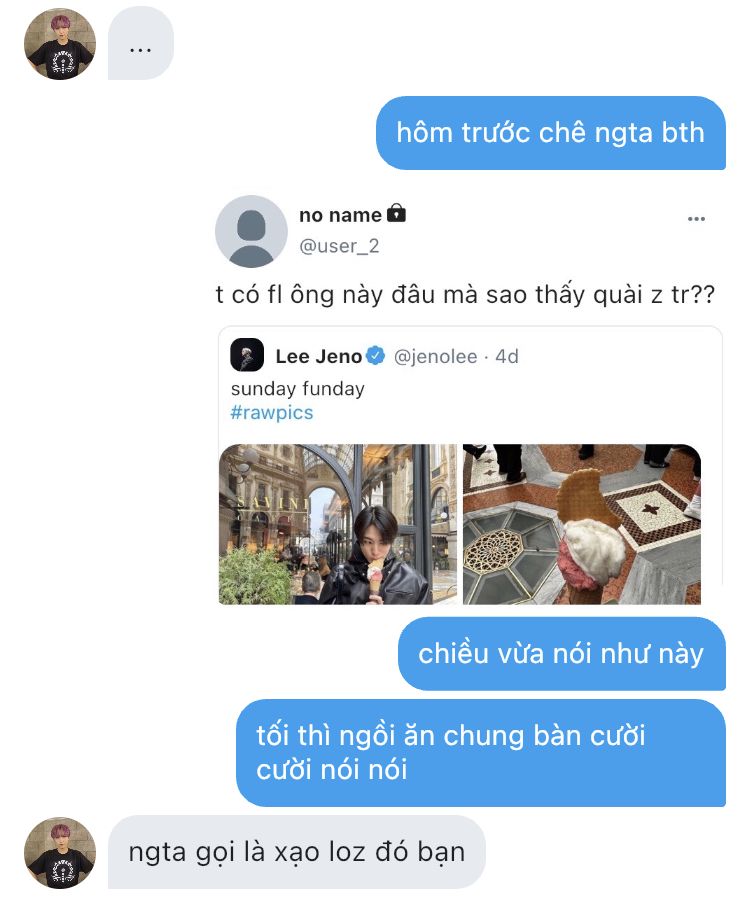
Task: Tap the '...' typing bubble at top
Action: pyautogui.click(x=141, y=43)
